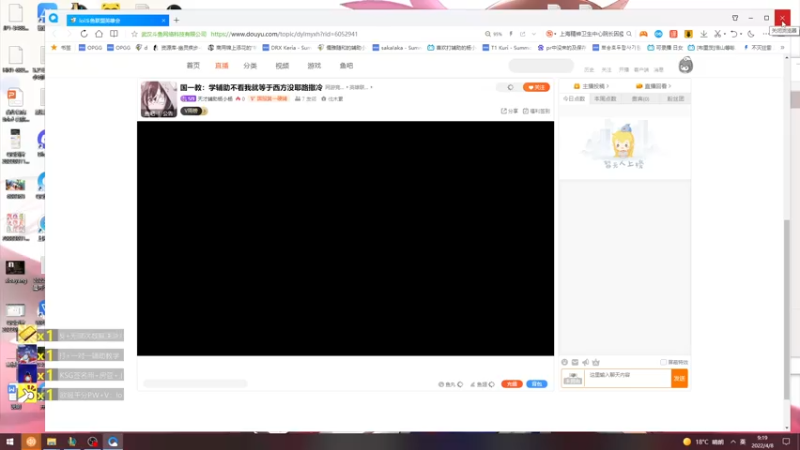Image resolution: width=800 pixels, height=450 pixels.
Task: Click the undo closed tab icon
Action: coord(733,34)
